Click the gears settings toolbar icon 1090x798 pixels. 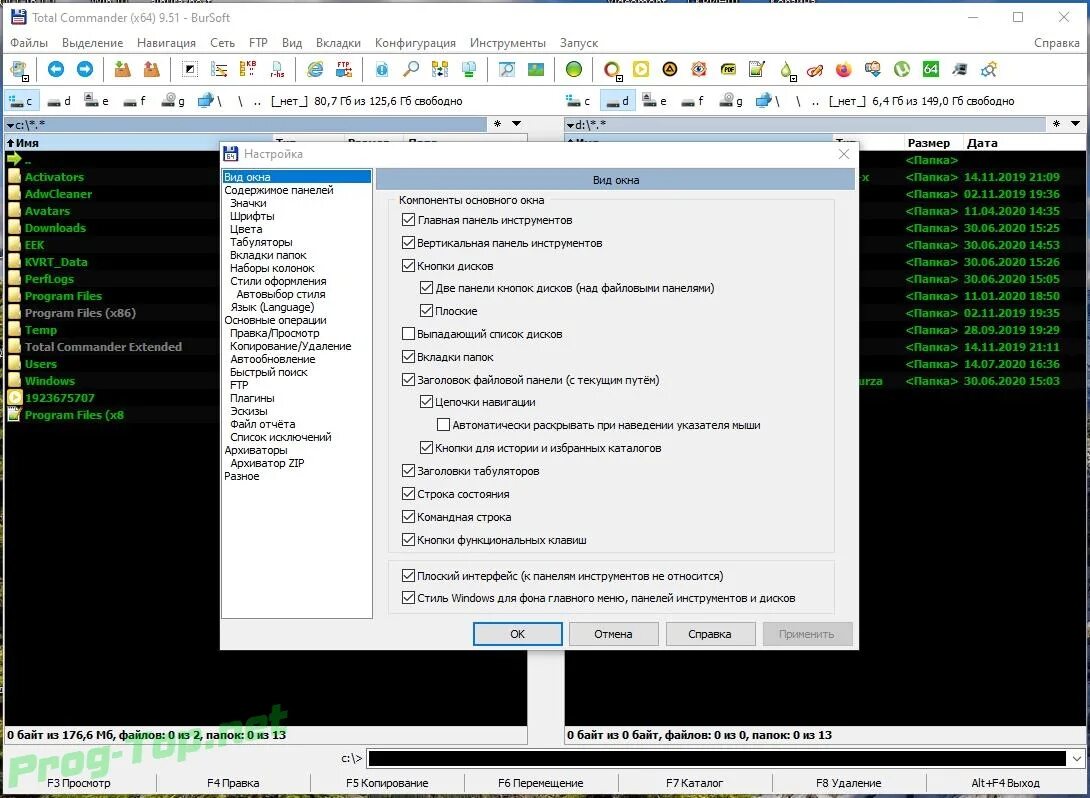click(x=989, y=69)
